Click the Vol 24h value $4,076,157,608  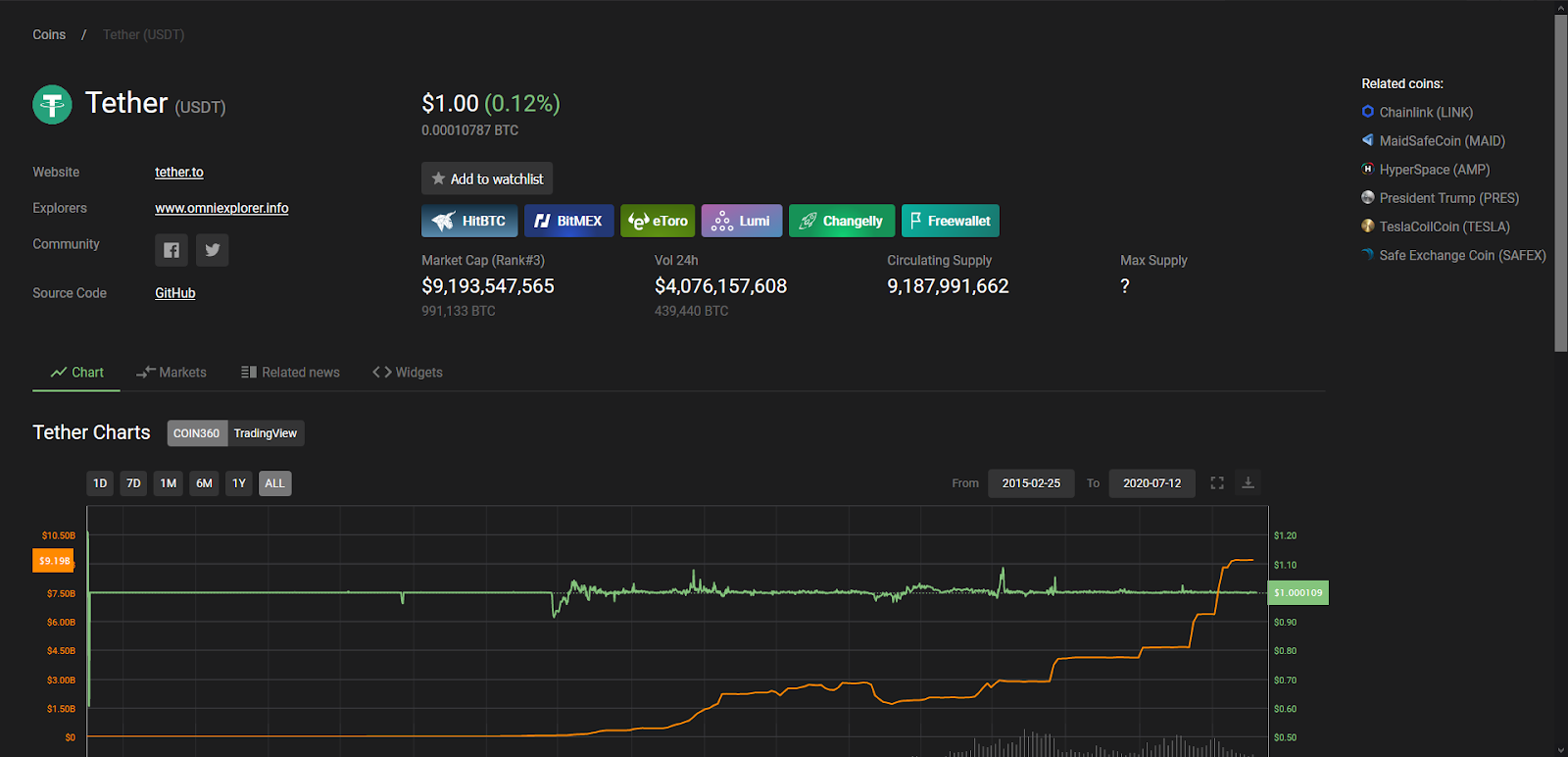click(x=720, y=286)
